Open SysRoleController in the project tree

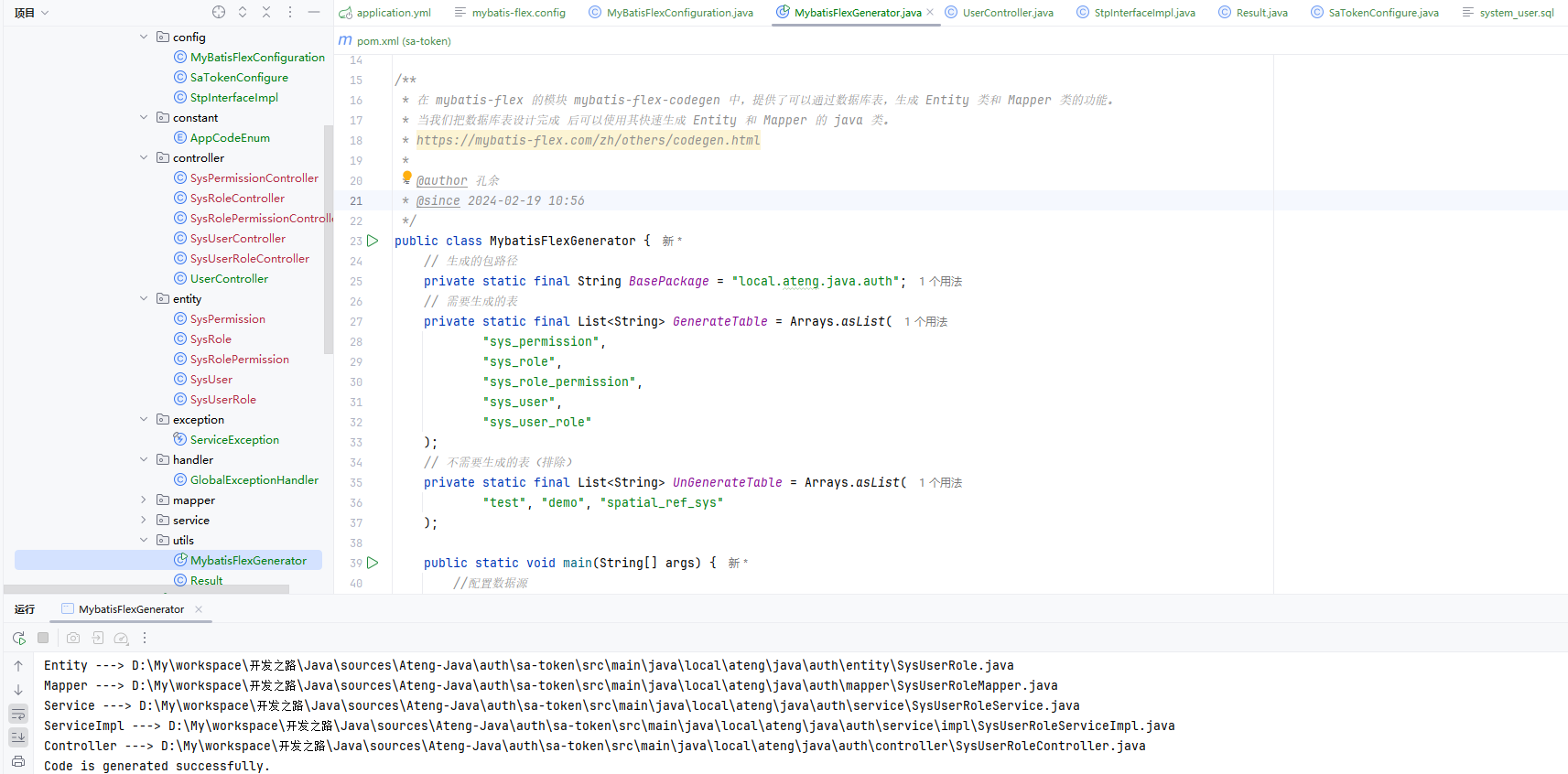tap(237, 199)
